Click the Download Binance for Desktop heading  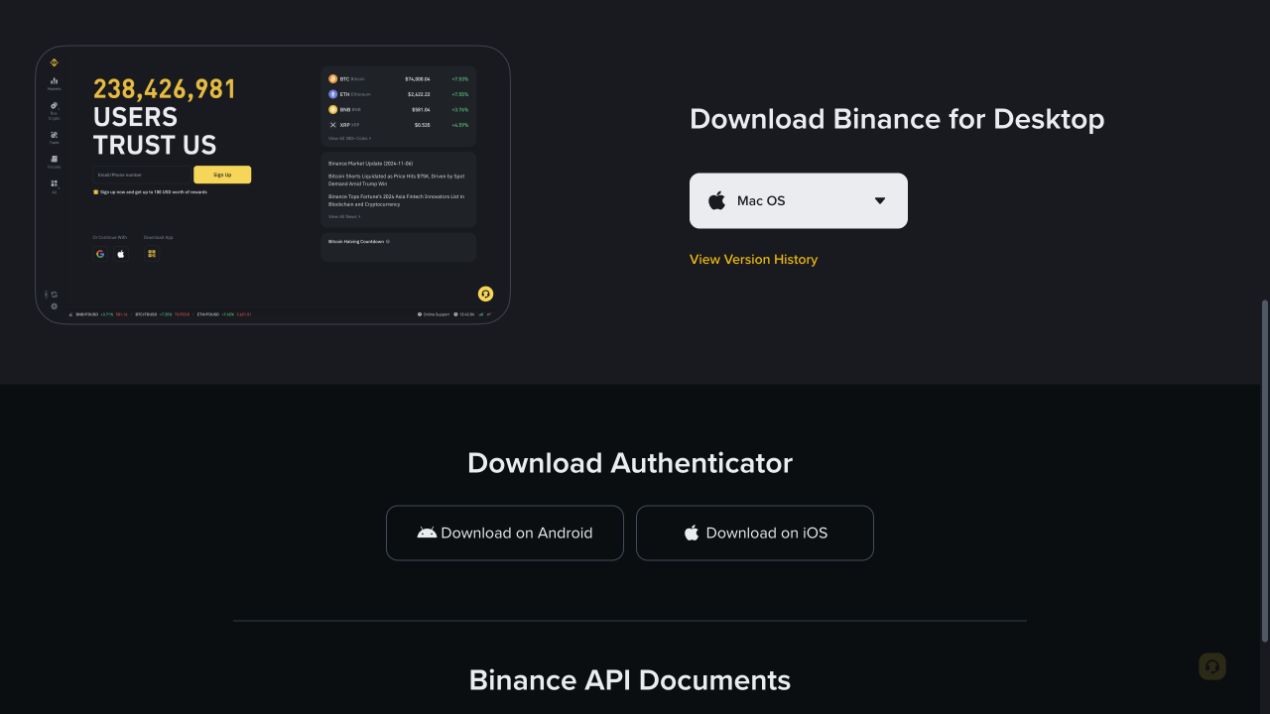(x=897, y=119)
